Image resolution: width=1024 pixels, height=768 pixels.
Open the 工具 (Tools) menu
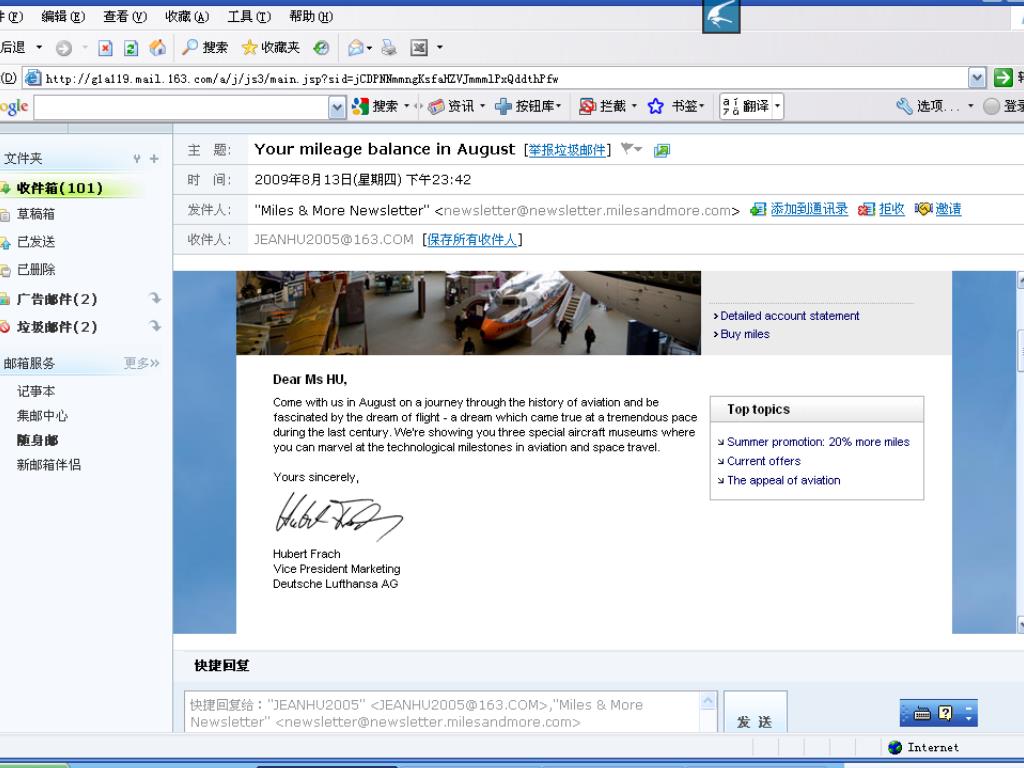point(249,16)
